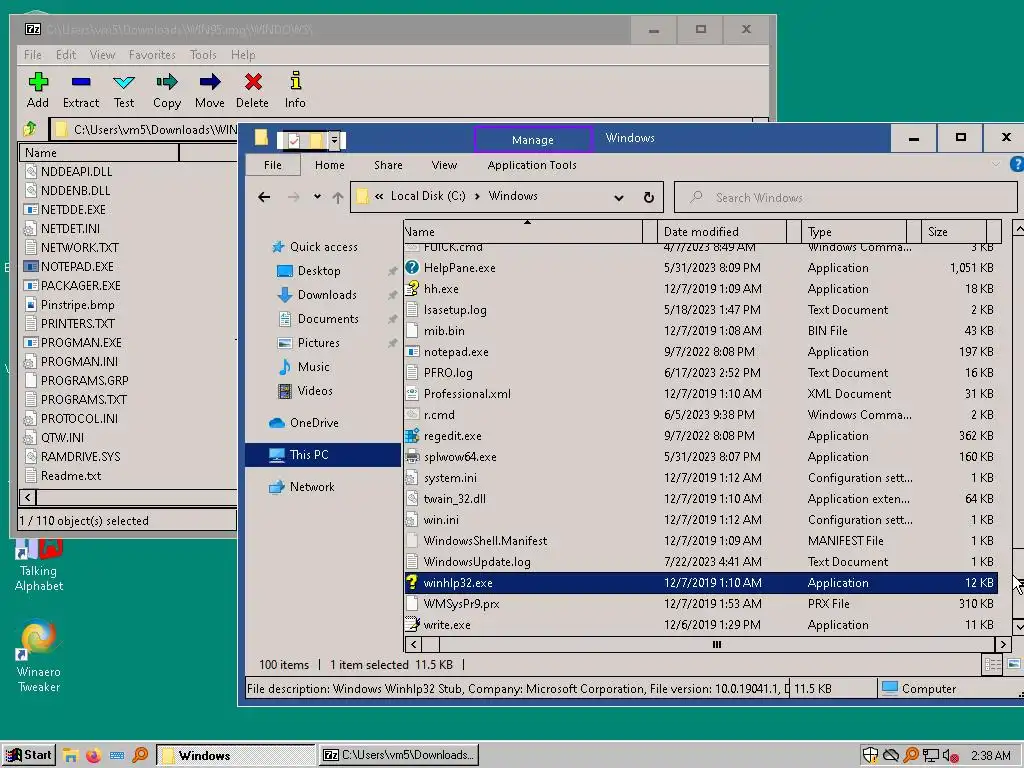Select the regedit.exe file icon
Image resolution: width=1024 pixels, height=768 pixels.
(x=412, y=436)
